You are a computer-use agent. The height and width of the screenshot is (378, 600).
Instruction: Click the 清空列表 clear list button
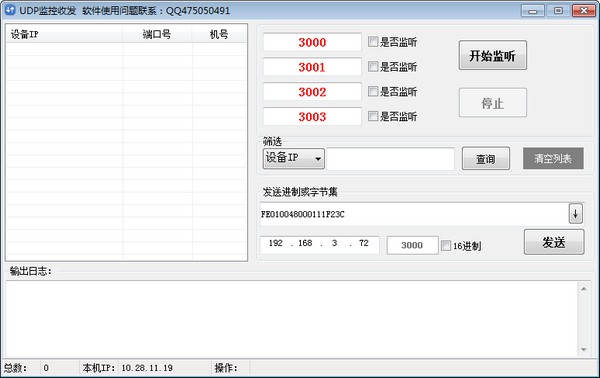click(x=553, y=158)
